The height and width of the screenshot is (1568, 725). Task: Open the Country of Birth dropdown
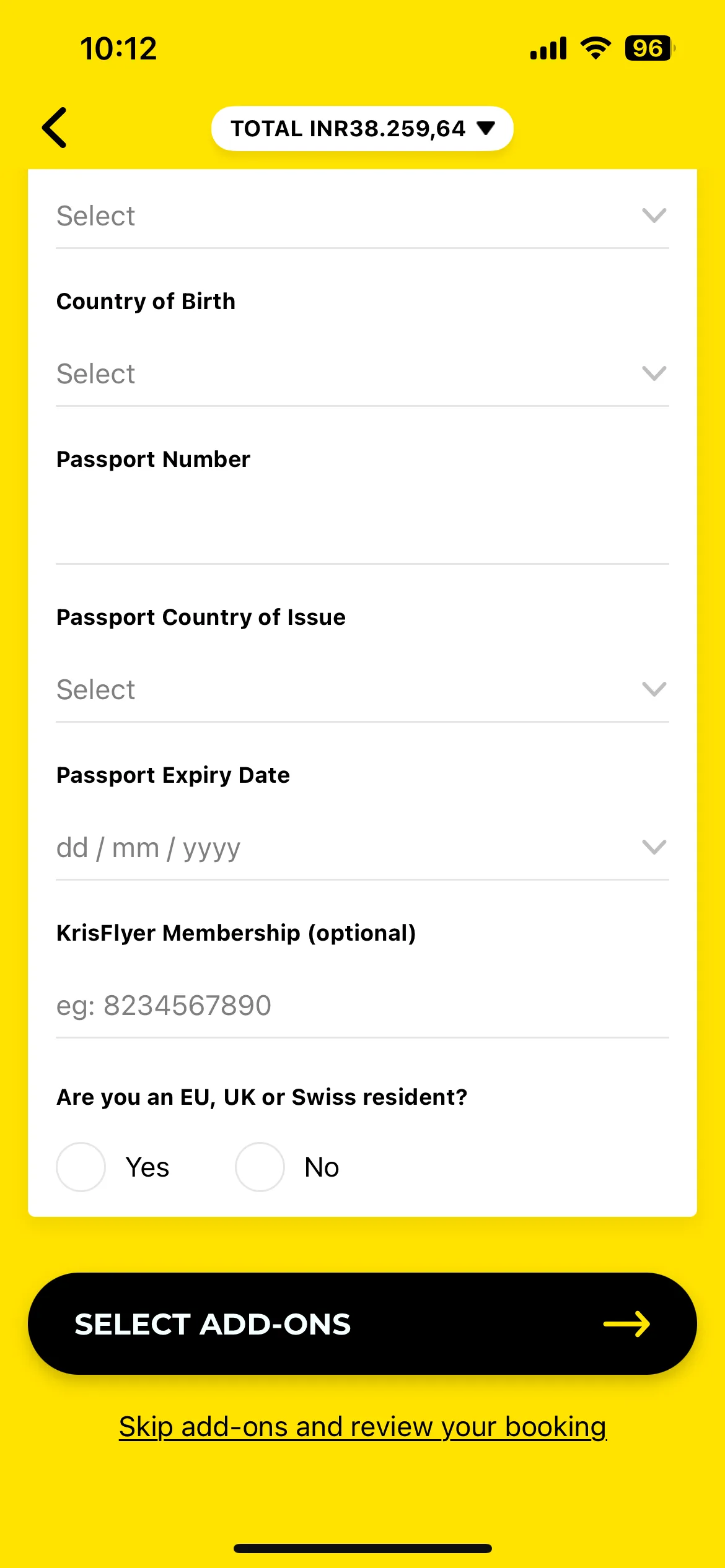362,374
